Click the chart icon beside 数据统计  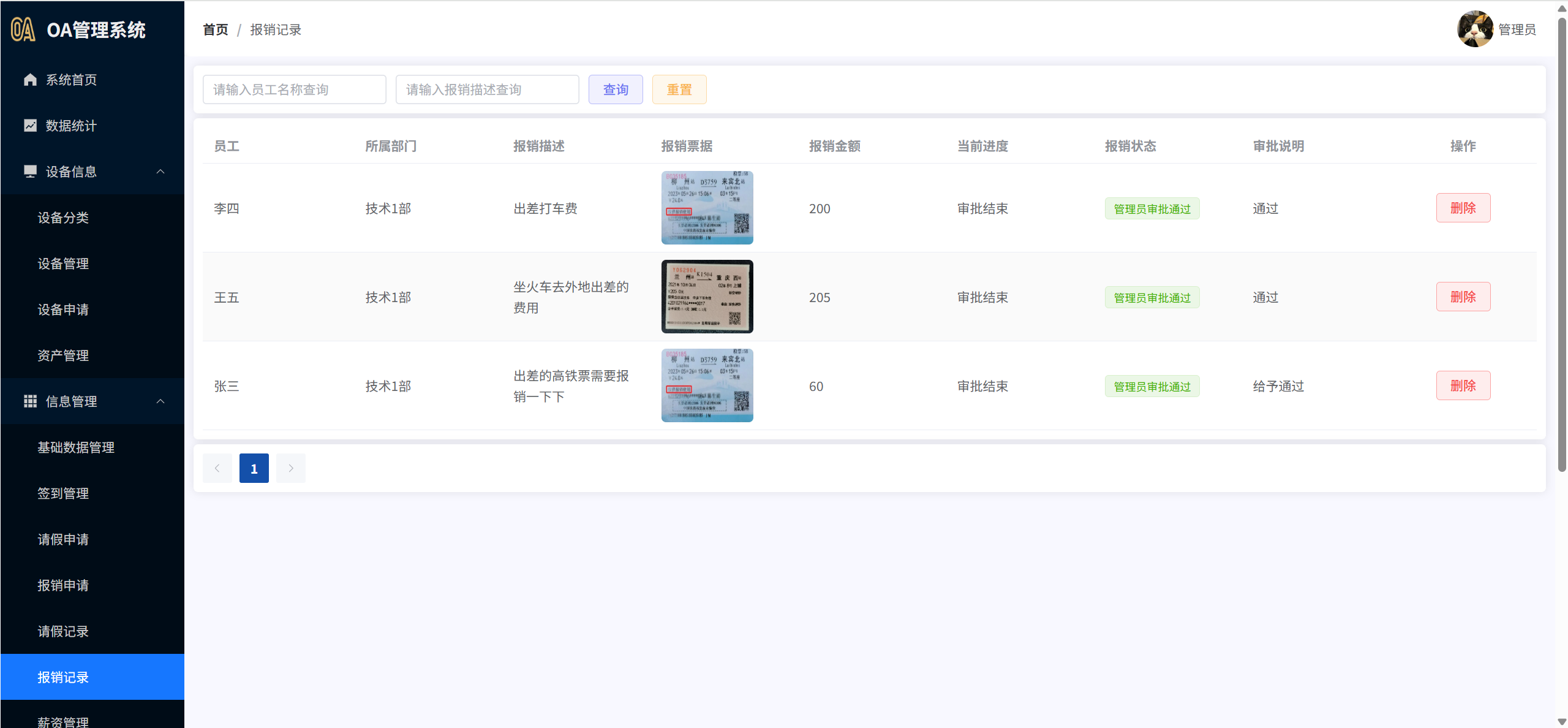pos(30,126)
